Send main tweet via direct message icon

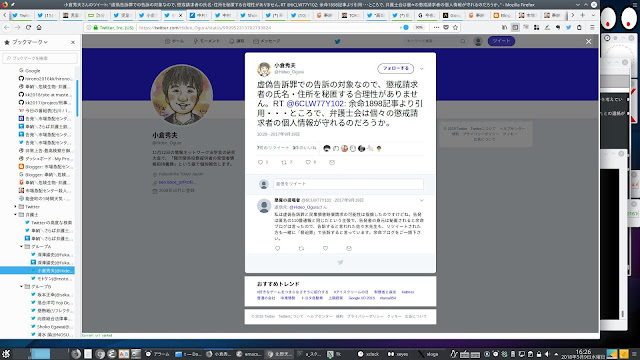click(x=332, y=162)
